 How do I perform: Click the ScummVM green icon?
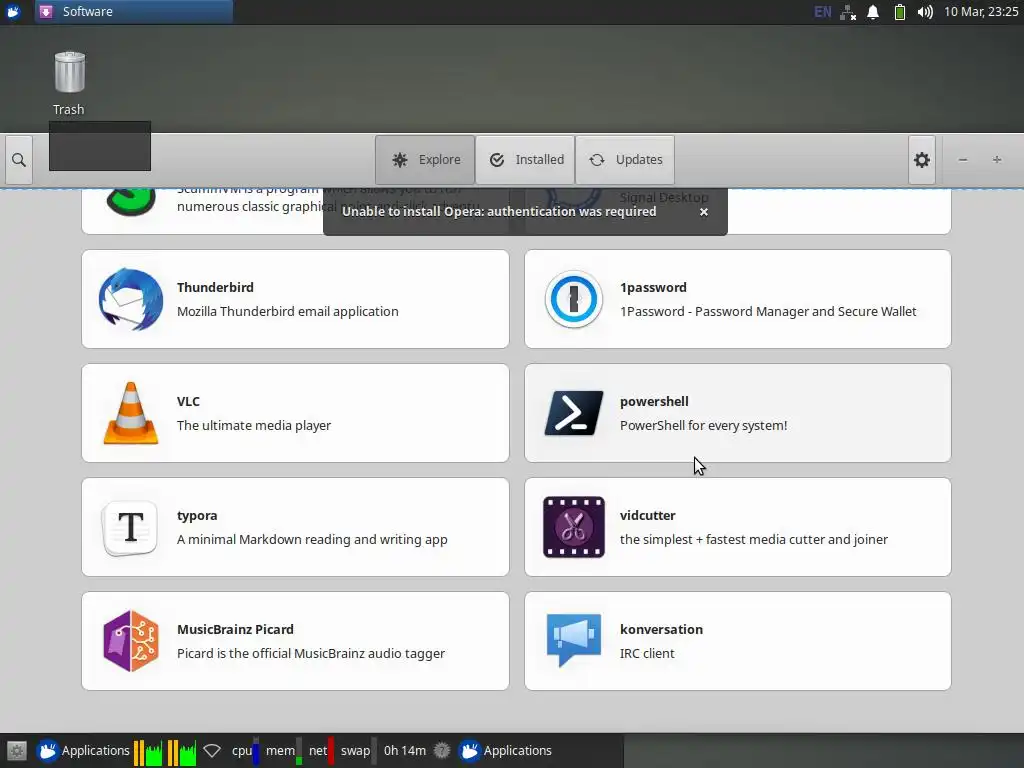pyautogui.click(x=131, y=200)
